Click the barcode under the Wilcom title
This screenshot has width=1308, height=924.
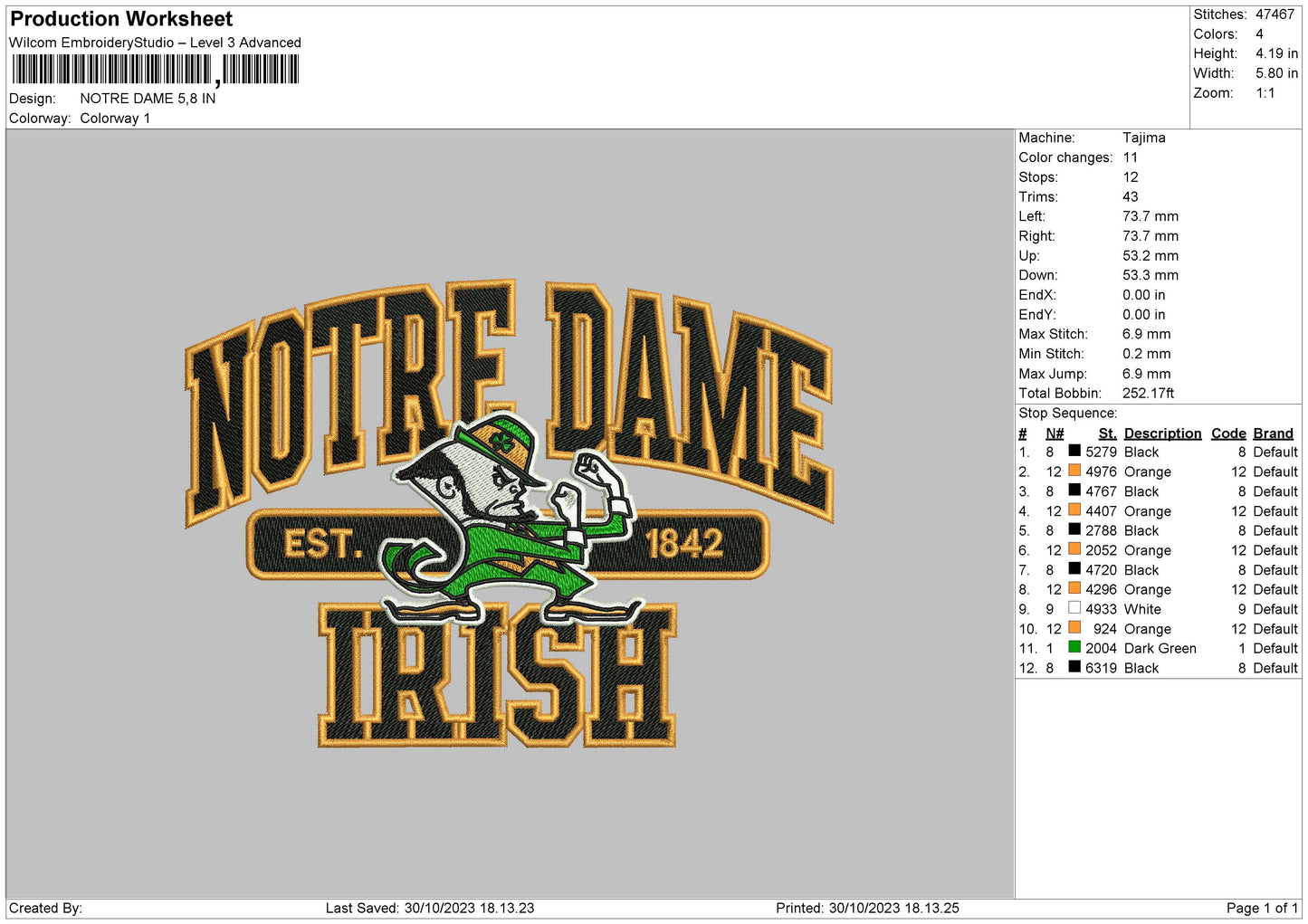tap(155, 70)
